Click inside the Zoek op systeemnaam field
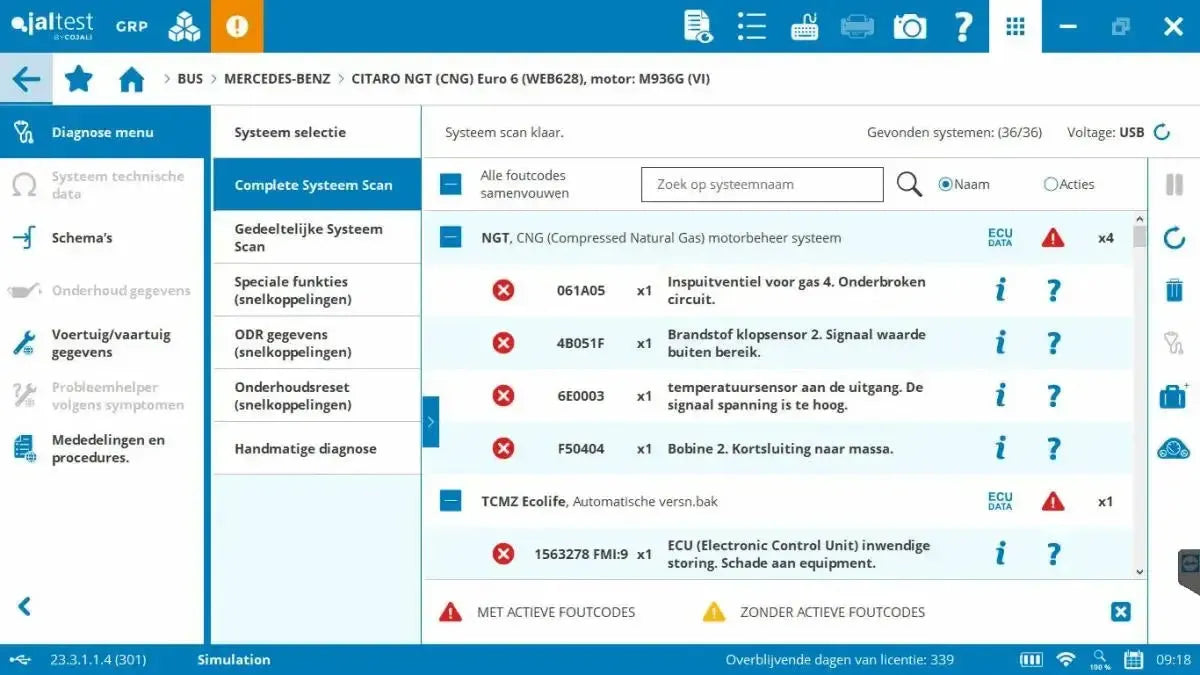 [x=761, y=184]
